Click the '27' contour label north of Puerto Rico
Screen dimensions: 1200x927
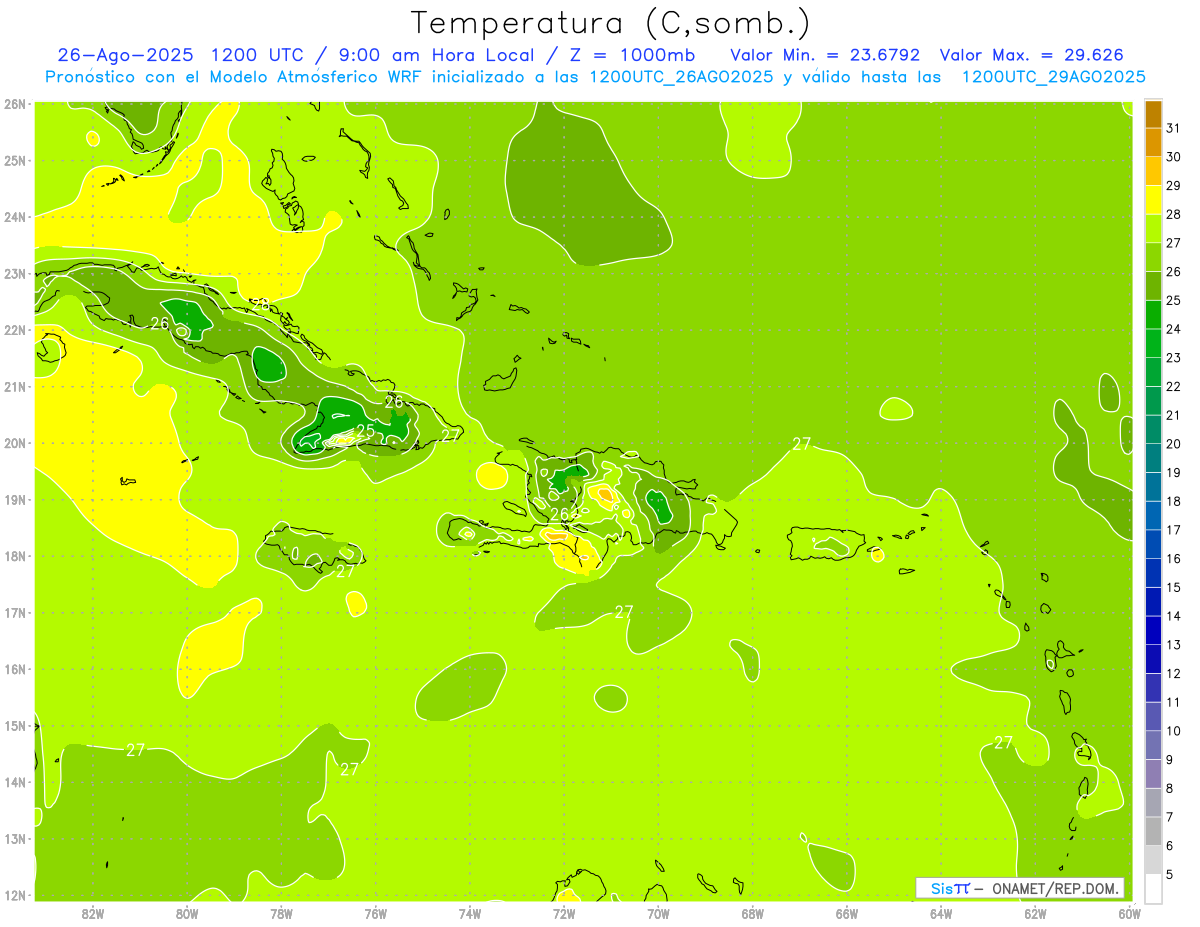tap(802, 444)
